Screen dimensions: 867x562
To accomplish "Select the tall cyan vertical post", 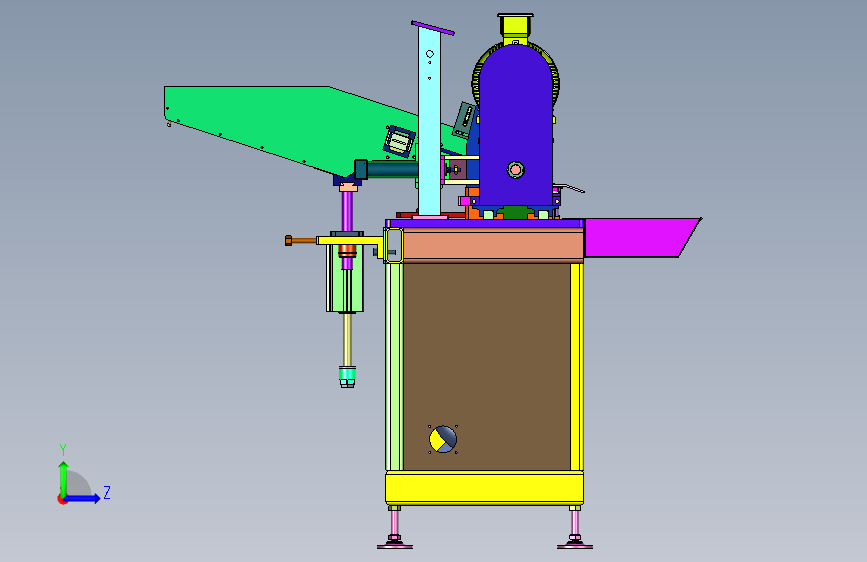I will [x=430, y=122].
